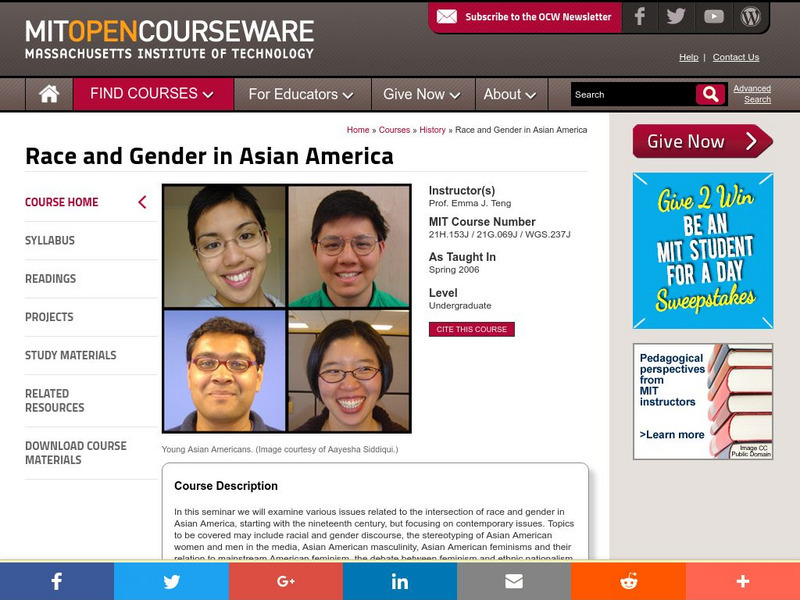This screenshot has height=600, width=800.
Task: Open the Syllabus section
Action: click(50, 240)
